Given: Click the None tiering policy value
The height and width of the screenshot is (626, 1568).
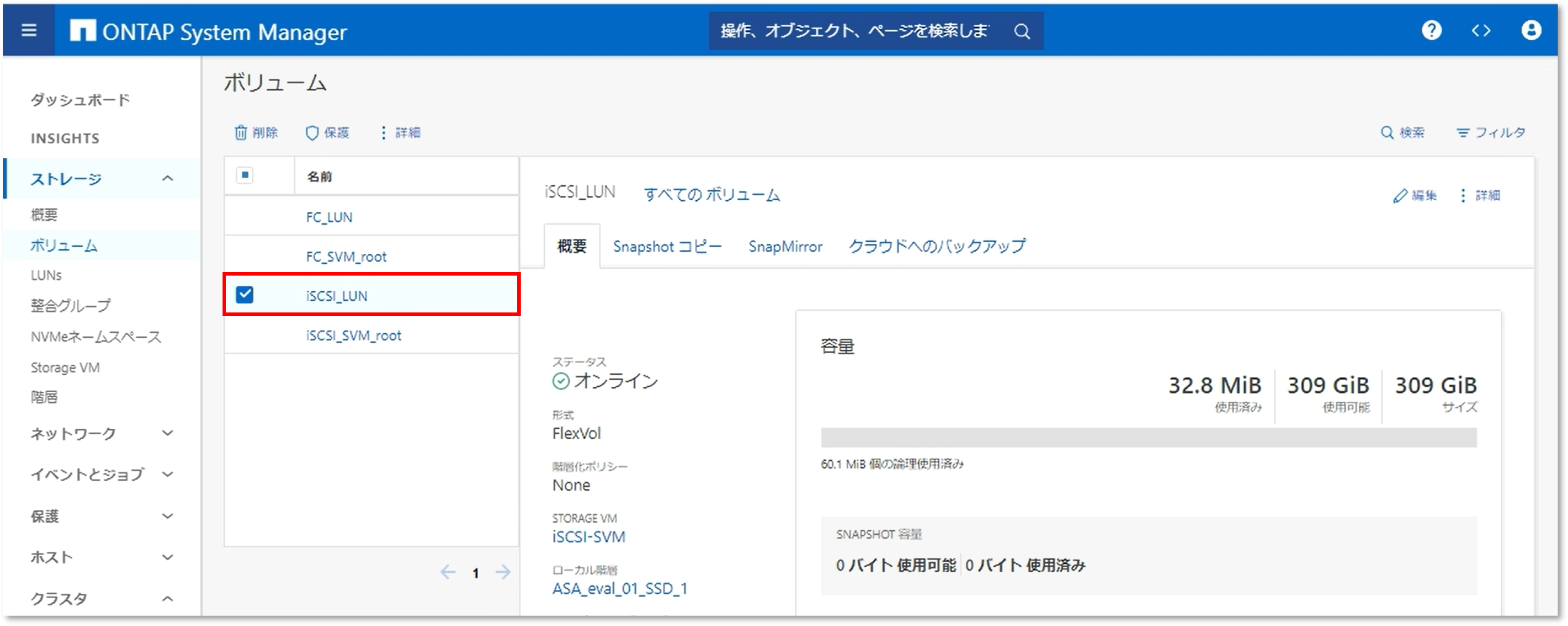Looking at the screenshot, I should point(571,485).
